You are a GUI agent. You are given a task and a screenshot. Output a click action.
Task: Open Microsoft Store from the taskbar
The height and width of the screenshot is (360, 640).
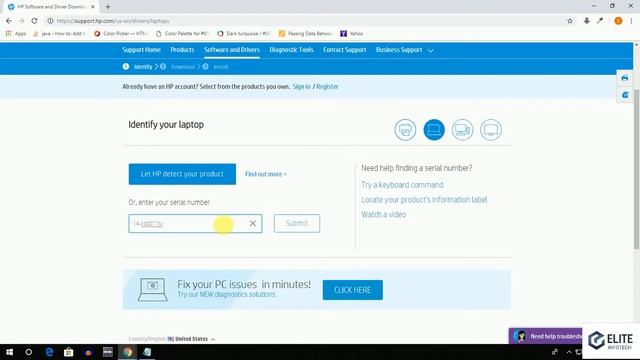click(69, 352)
